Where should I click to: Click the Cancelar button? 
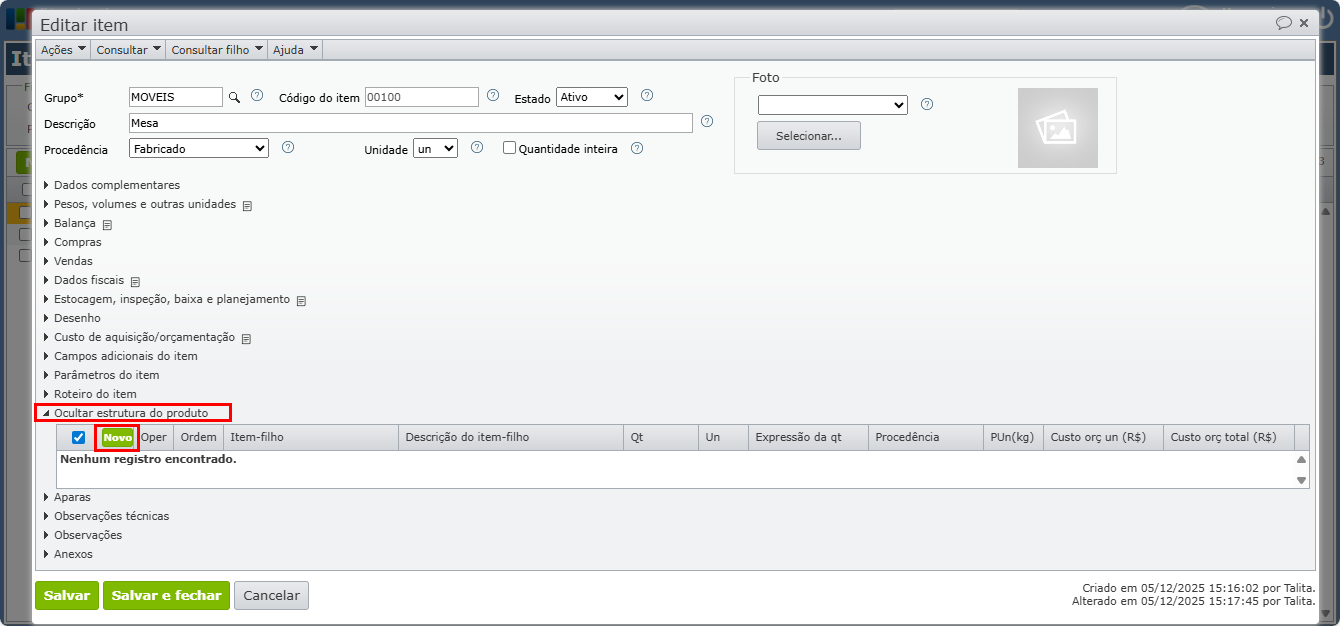[x=271, y=595]
